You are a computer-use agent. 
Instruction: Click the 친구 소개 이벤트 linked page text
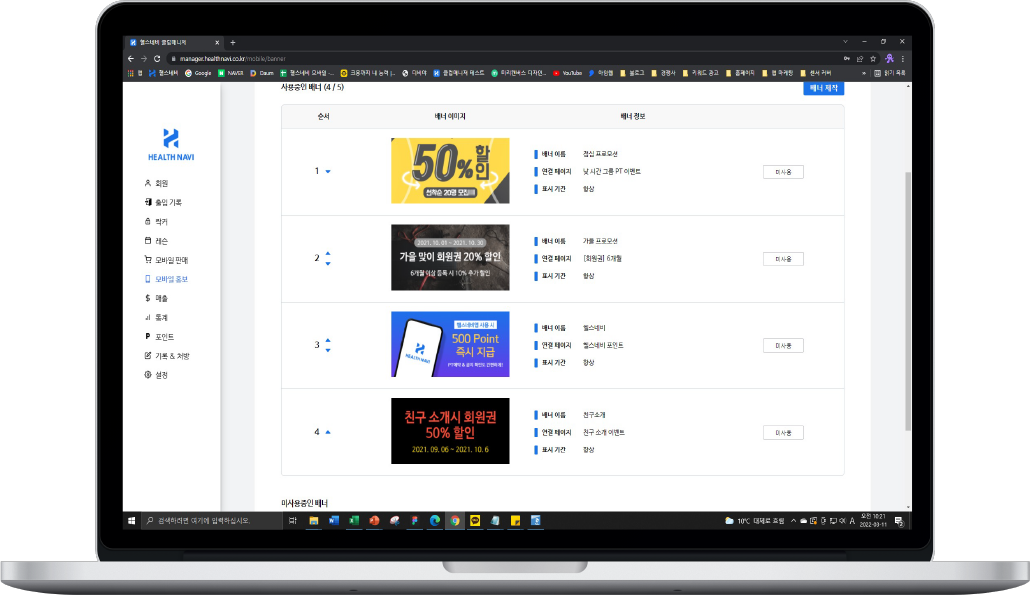(604, 433)
